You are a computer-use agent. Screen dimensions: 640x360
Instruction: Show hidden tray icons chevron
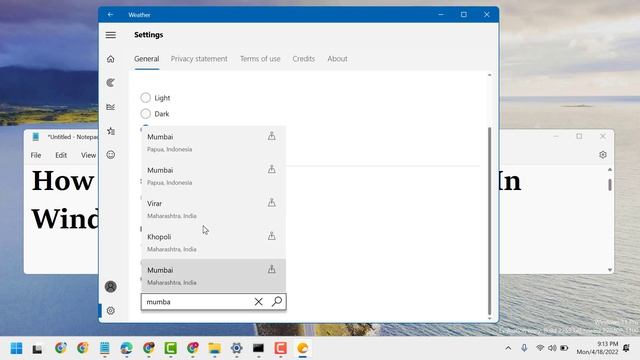click(508, 348)
